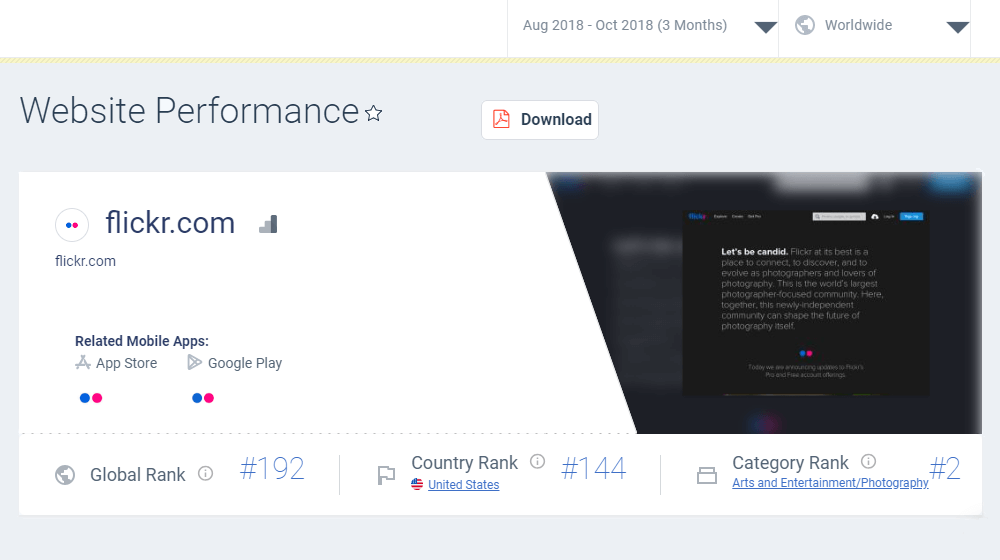The width and height of the screenshot is (1000, 560).
Task: Open the Flickr app icon under App Store
Action: pyautogui.click(x=91, y=398)
